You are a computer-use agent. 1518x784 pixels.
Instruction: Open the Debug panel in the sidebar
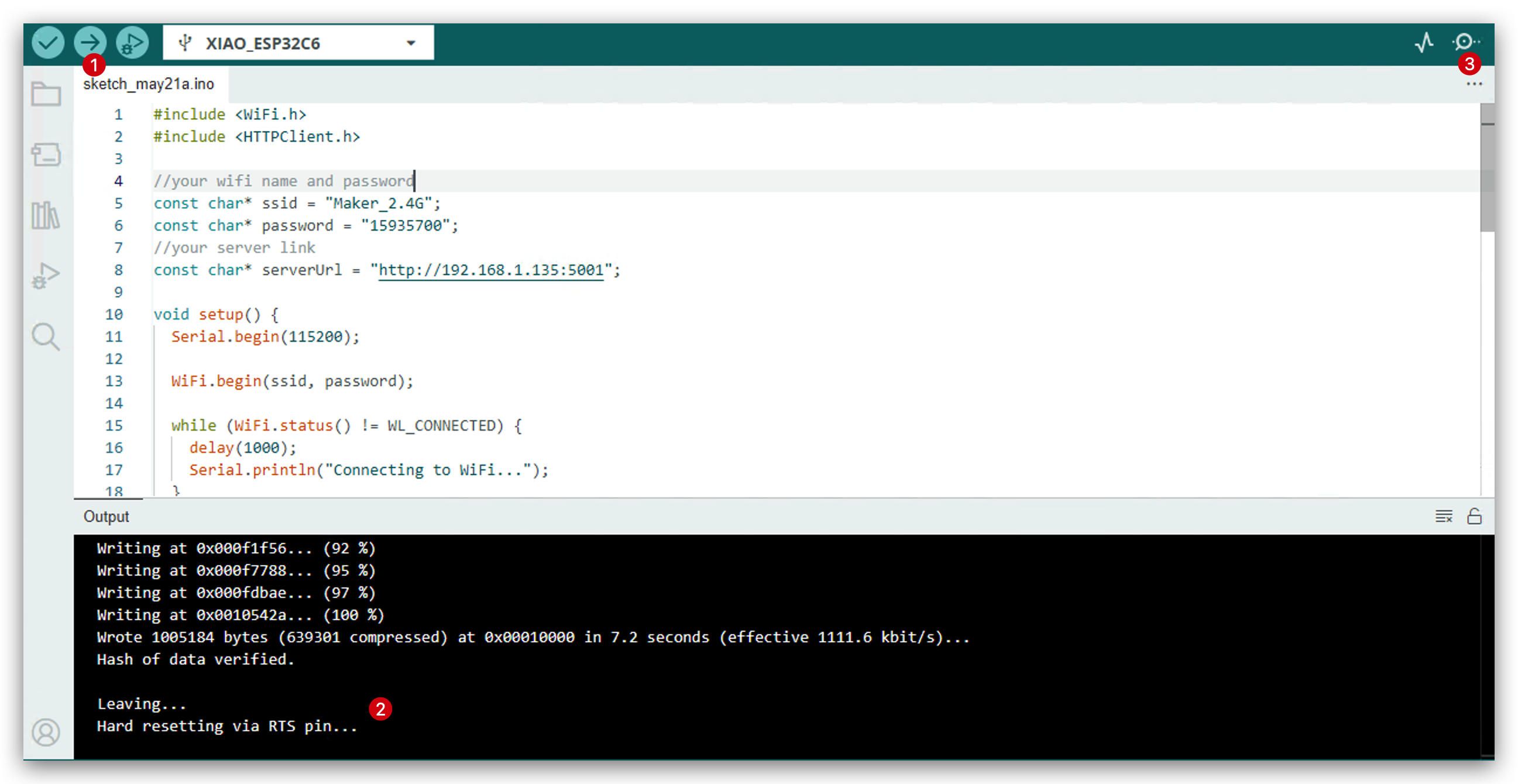[46, 276]
